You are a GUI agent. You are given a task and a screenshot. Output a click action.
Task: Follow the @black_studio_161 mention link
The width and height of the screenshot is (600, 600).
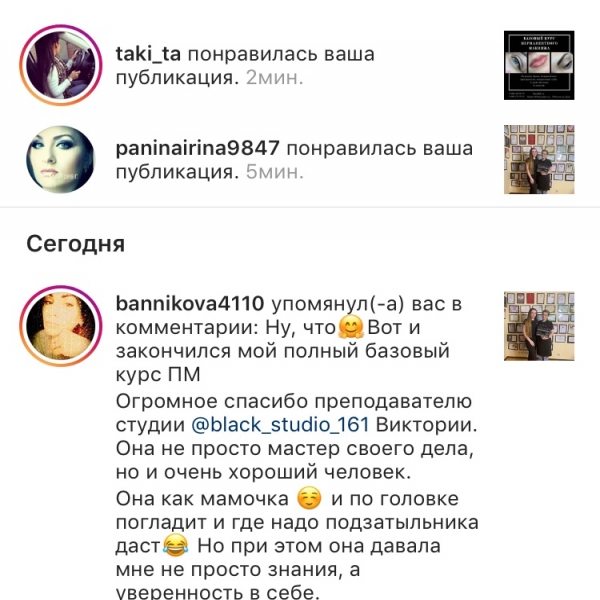point(280,425)
